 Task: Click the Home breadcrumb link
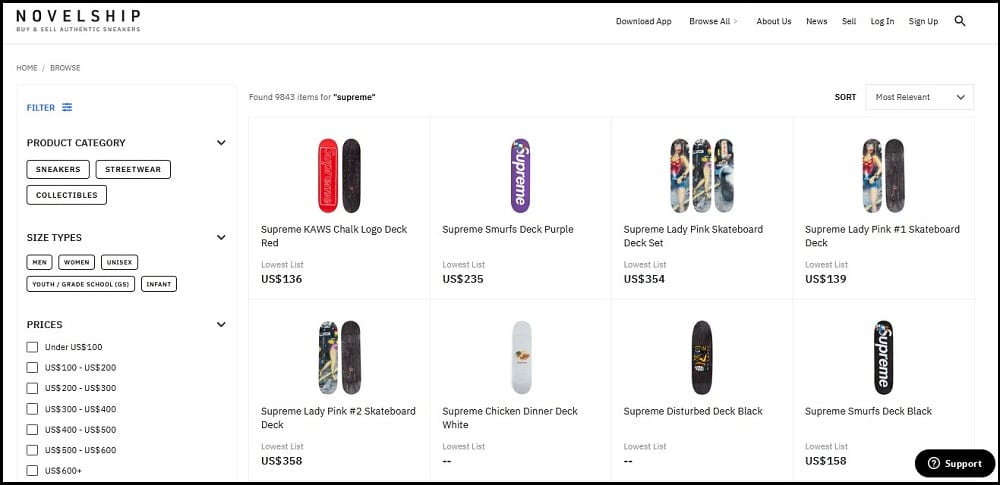coord(27,68)
